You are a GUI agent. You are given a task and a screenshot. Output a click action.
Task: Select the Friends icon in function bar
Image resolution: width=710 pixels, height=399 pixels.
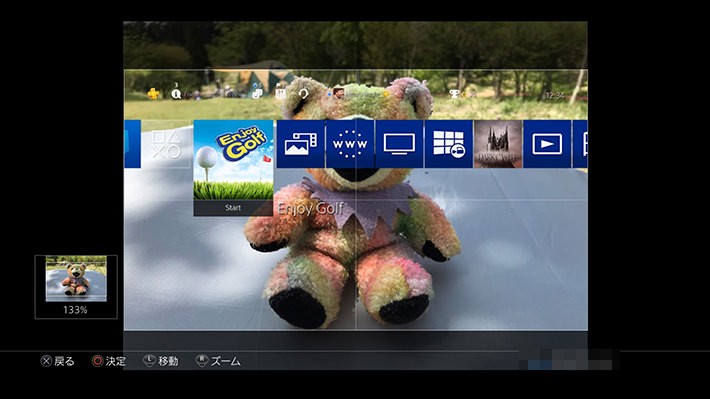(257, 94)
